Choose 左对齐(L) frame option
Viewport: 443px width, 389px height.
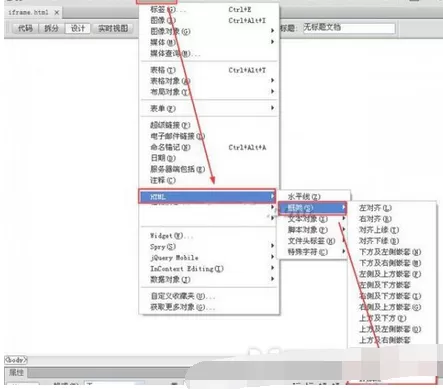(x=392, y=208)
